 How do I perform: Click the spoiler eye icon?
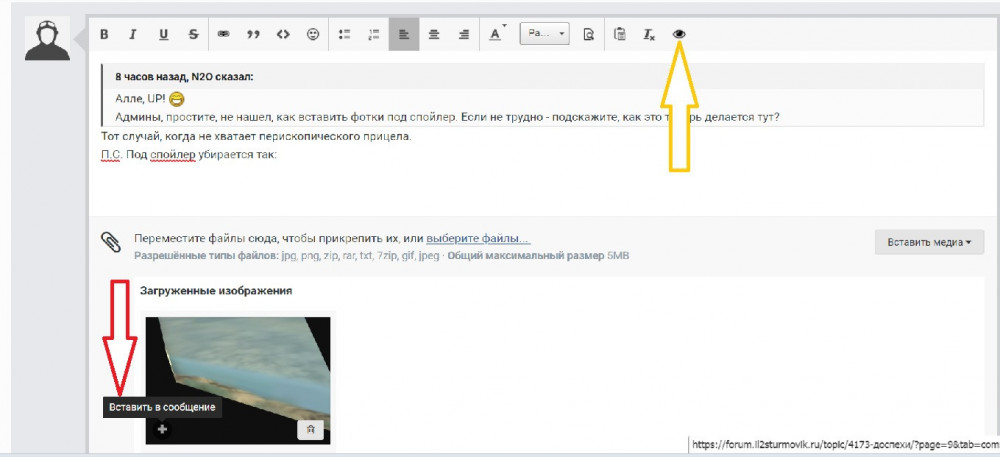click(x=679, y=34)
